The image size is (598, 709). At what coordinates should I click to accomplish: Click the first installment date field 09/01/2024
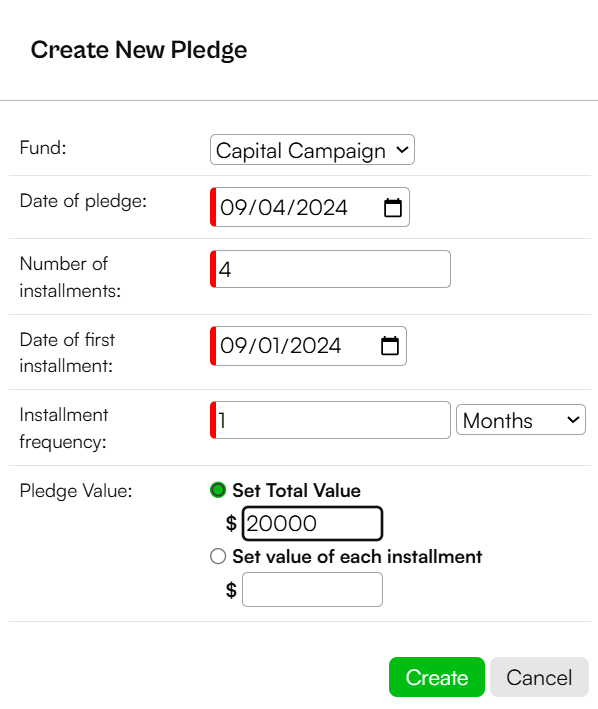(x=308, y=346)
